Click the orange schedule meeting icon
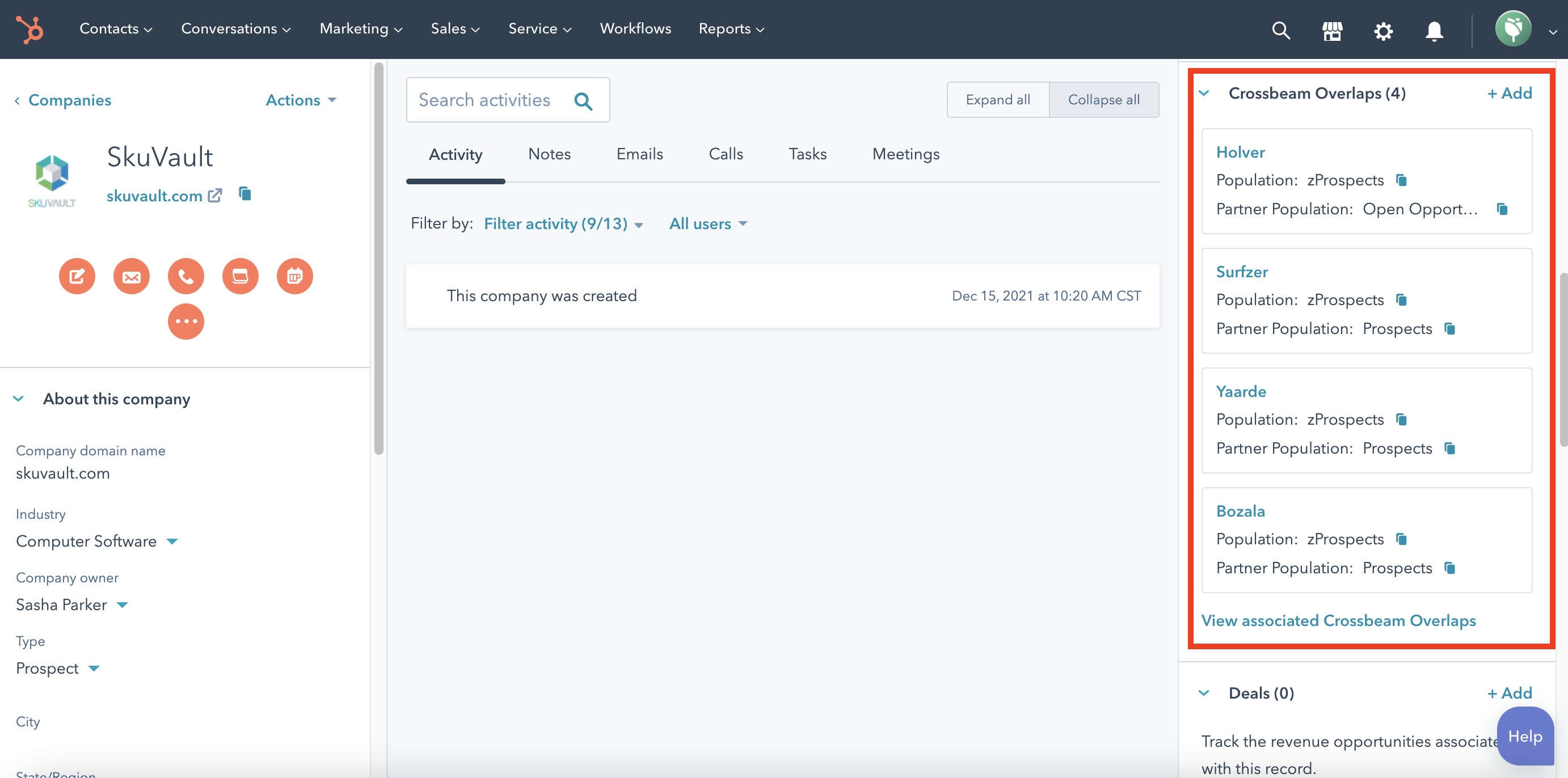 pyautogui.click(x=294, y=276)
